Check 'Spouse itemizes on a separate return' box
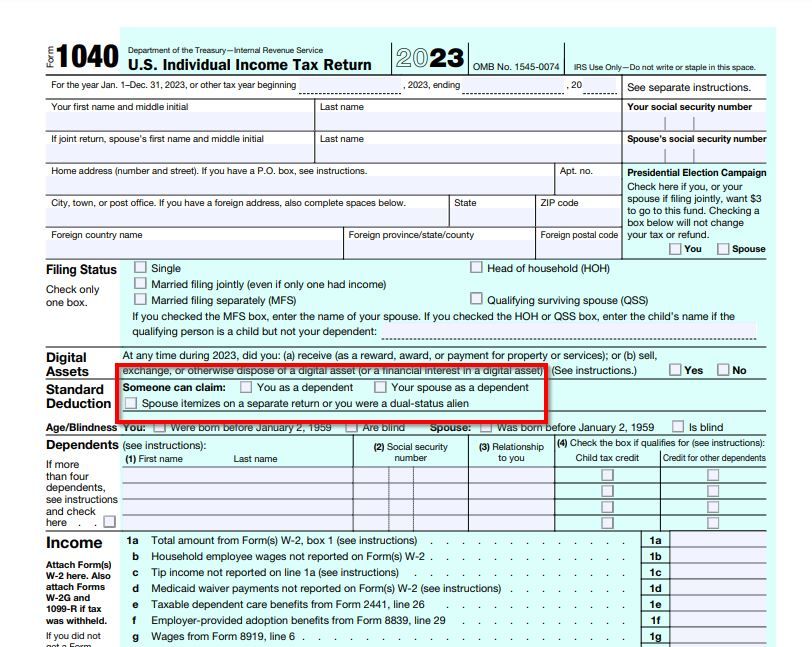 [131, 403]
